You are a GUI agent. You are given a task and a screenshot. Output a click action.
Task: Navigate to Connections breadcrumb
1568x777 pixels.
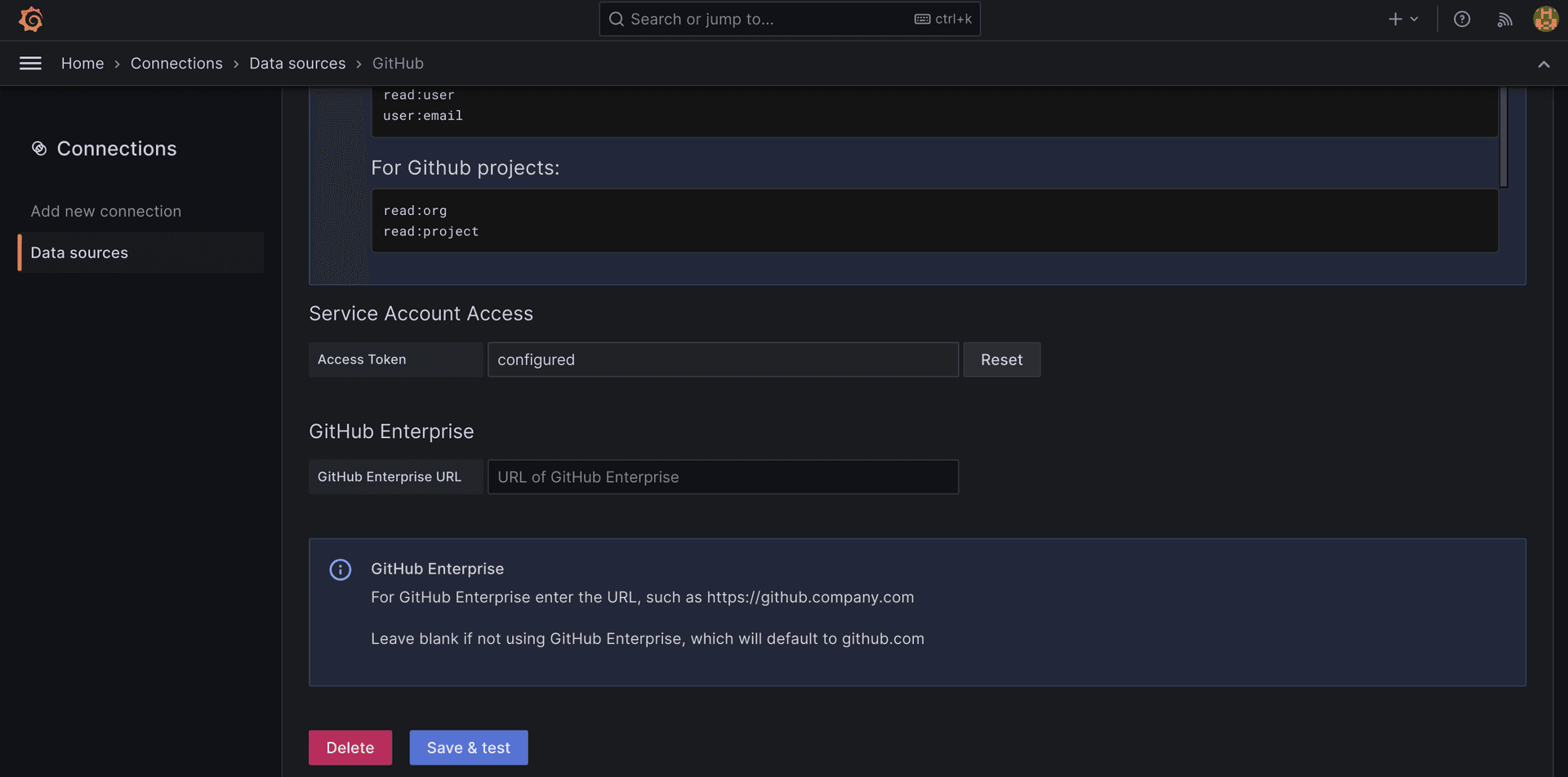[x=176, y=64]
